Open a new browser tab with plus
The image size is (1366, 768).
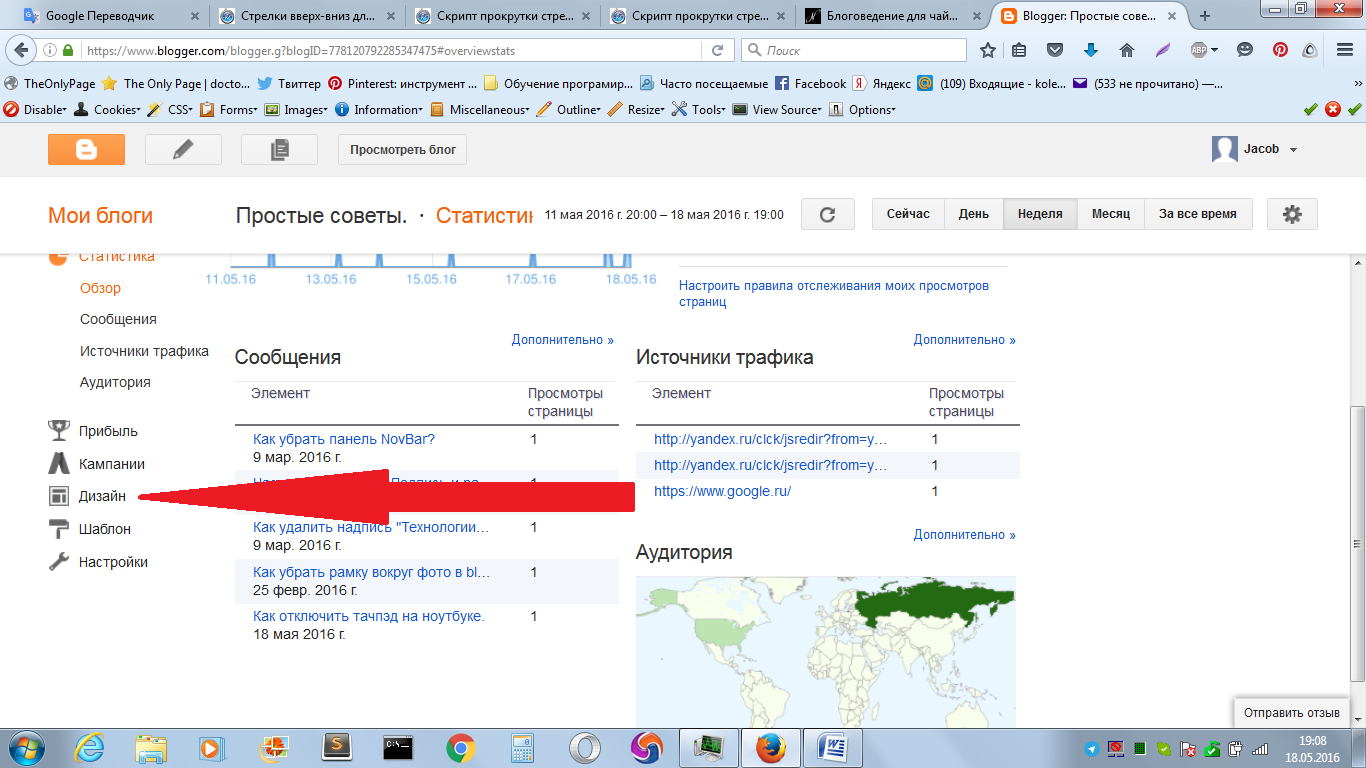coord(1205,16)
